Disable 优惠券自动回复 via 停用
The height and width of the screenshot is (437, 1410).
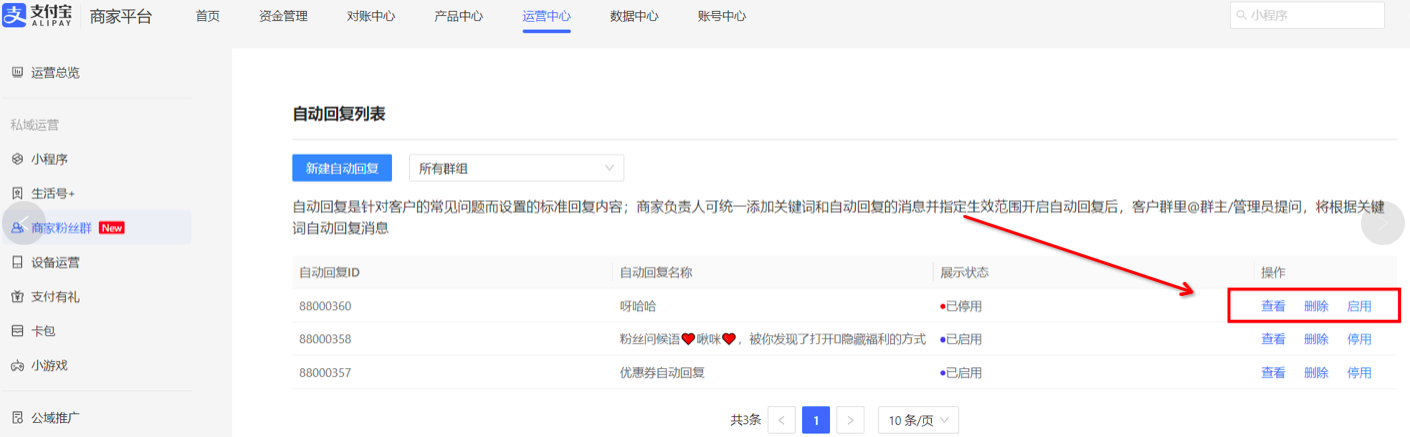coord(1359,373)
